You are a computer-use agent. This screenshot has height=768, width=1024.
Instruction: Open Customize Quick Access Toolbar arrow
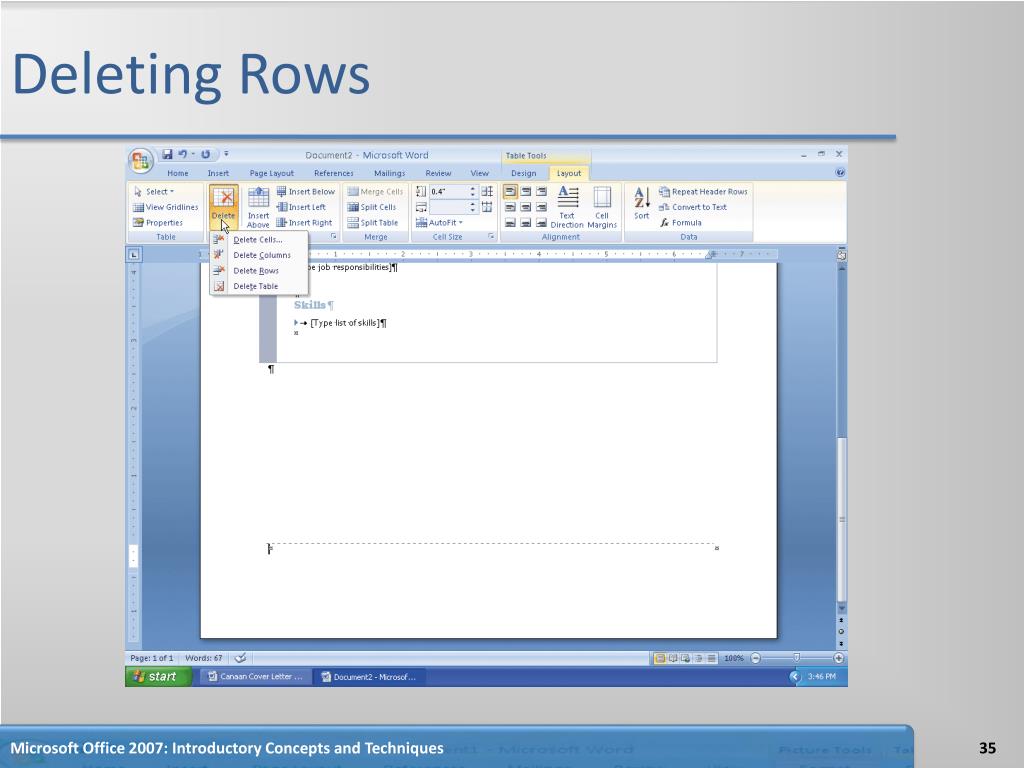(227, 155)
